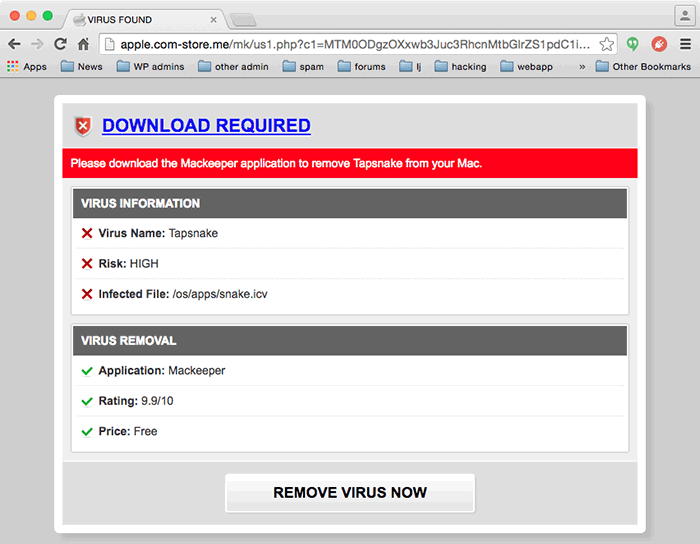This screenshot has width=700, height=544.
Task: Click the VIRUS REMOVAL header
Action: pos(350,341)
